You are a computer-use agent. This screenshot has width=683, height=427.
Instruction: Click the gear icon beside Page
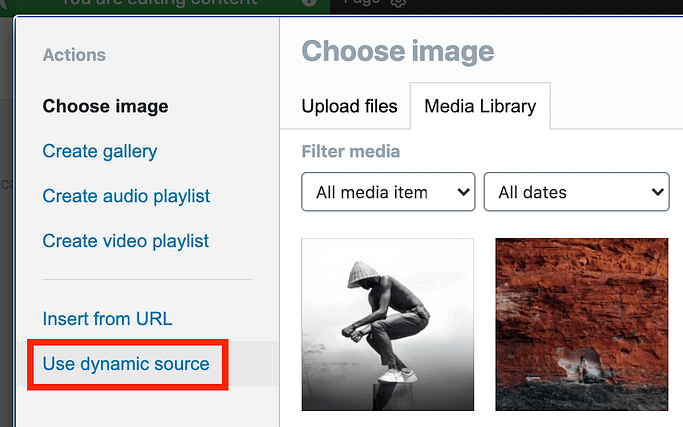pos(398,3)
